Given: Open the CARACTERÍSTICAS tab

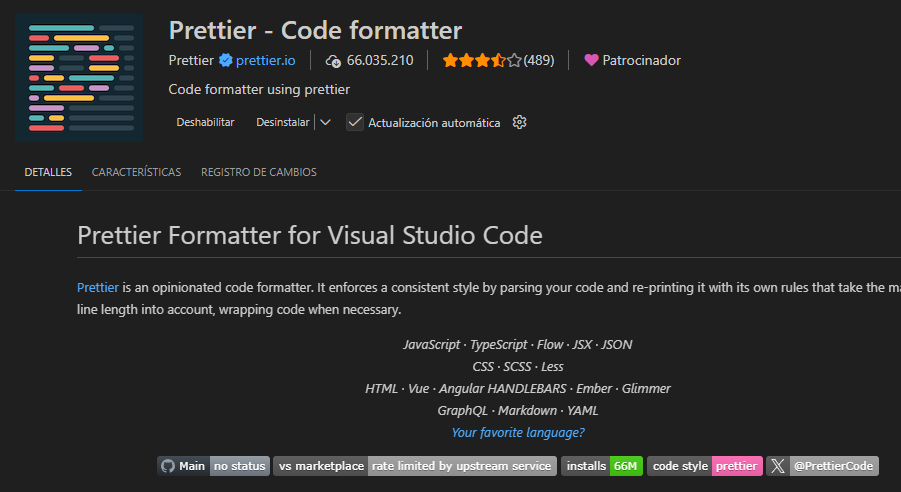Looking at the screenshot, I should [x=136, y=172].
